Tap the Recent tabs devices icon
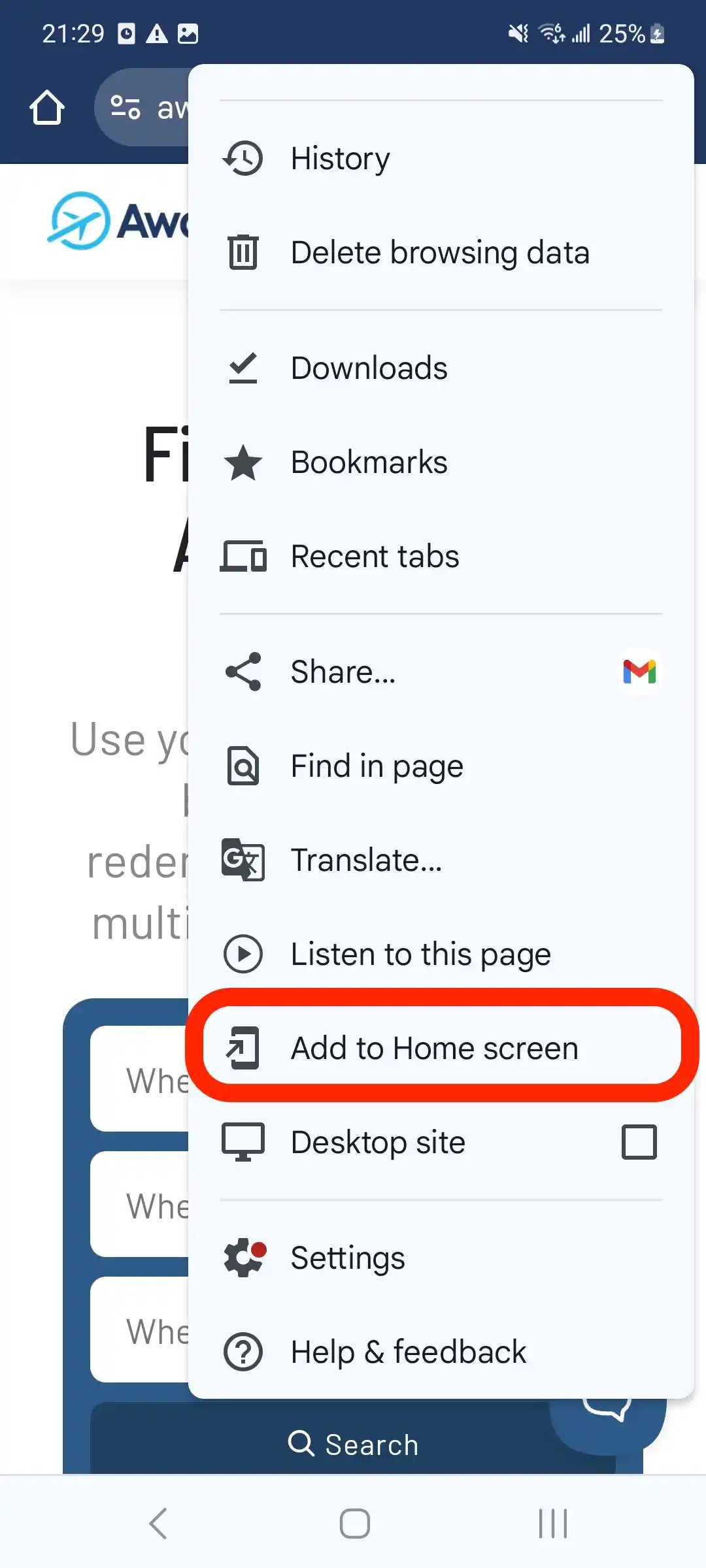 [x=243, y=557]
